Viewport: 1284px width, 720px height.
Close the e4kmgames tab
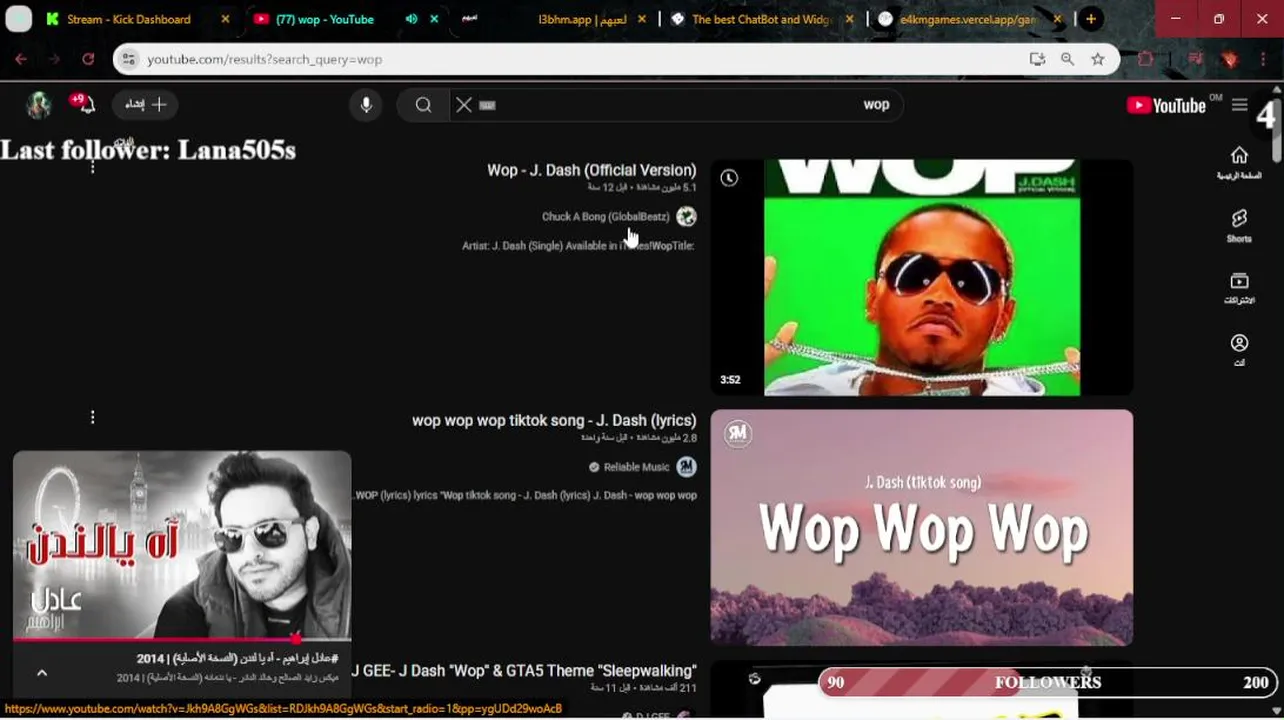point(1057,19)
